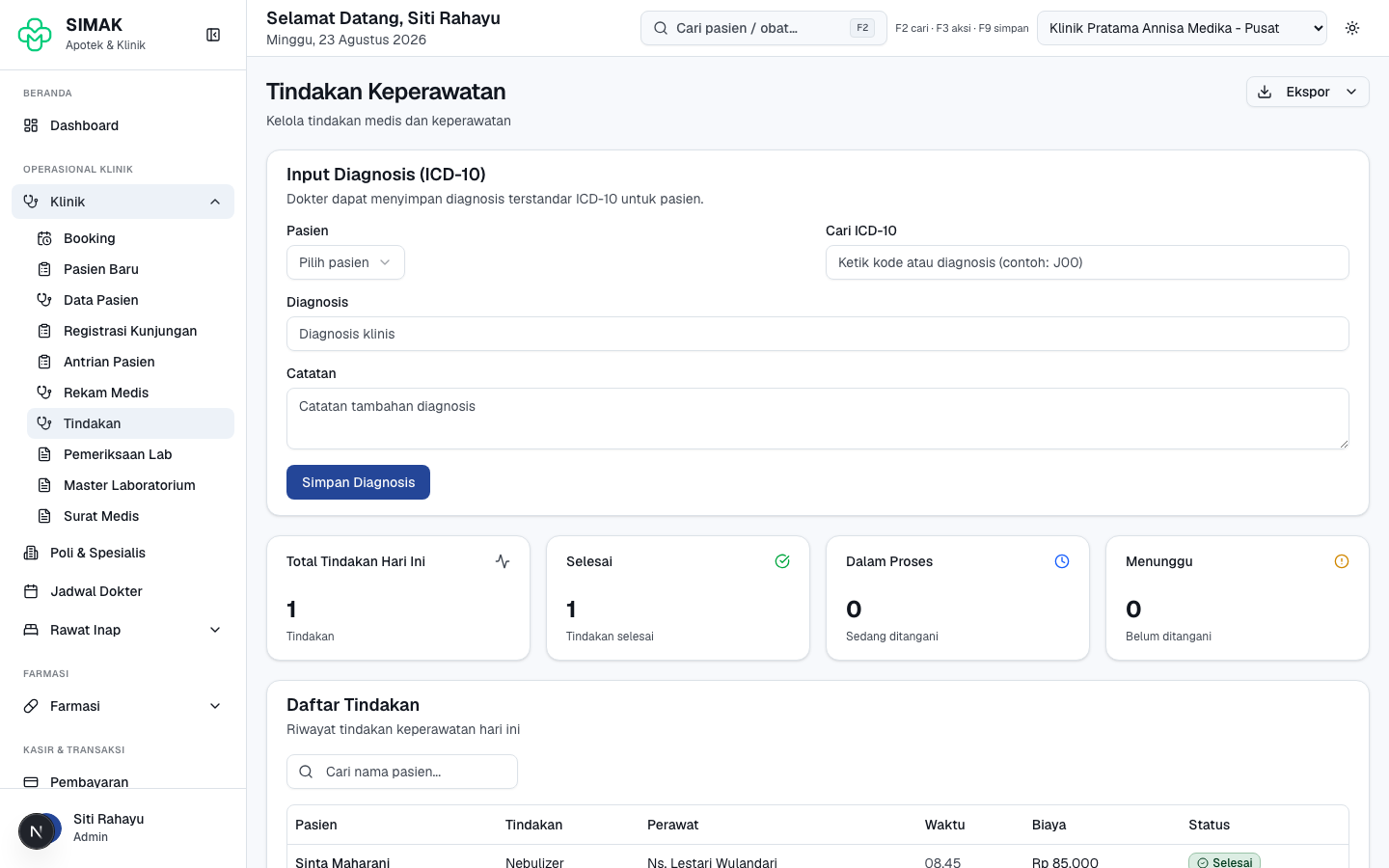Click the Antrian Pasien clipboard icon

pos(44,362)
